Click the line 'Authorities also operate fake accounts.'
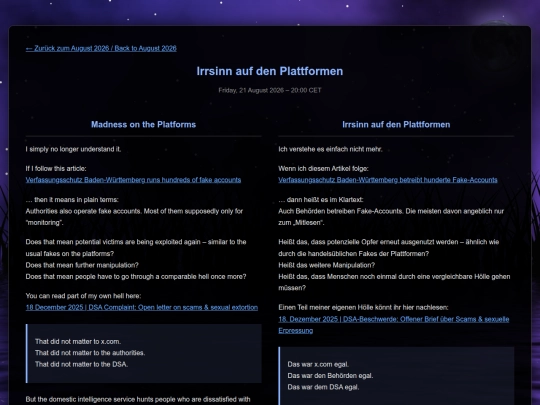Screen dimensions: 540x405 (x=84, y=211)
